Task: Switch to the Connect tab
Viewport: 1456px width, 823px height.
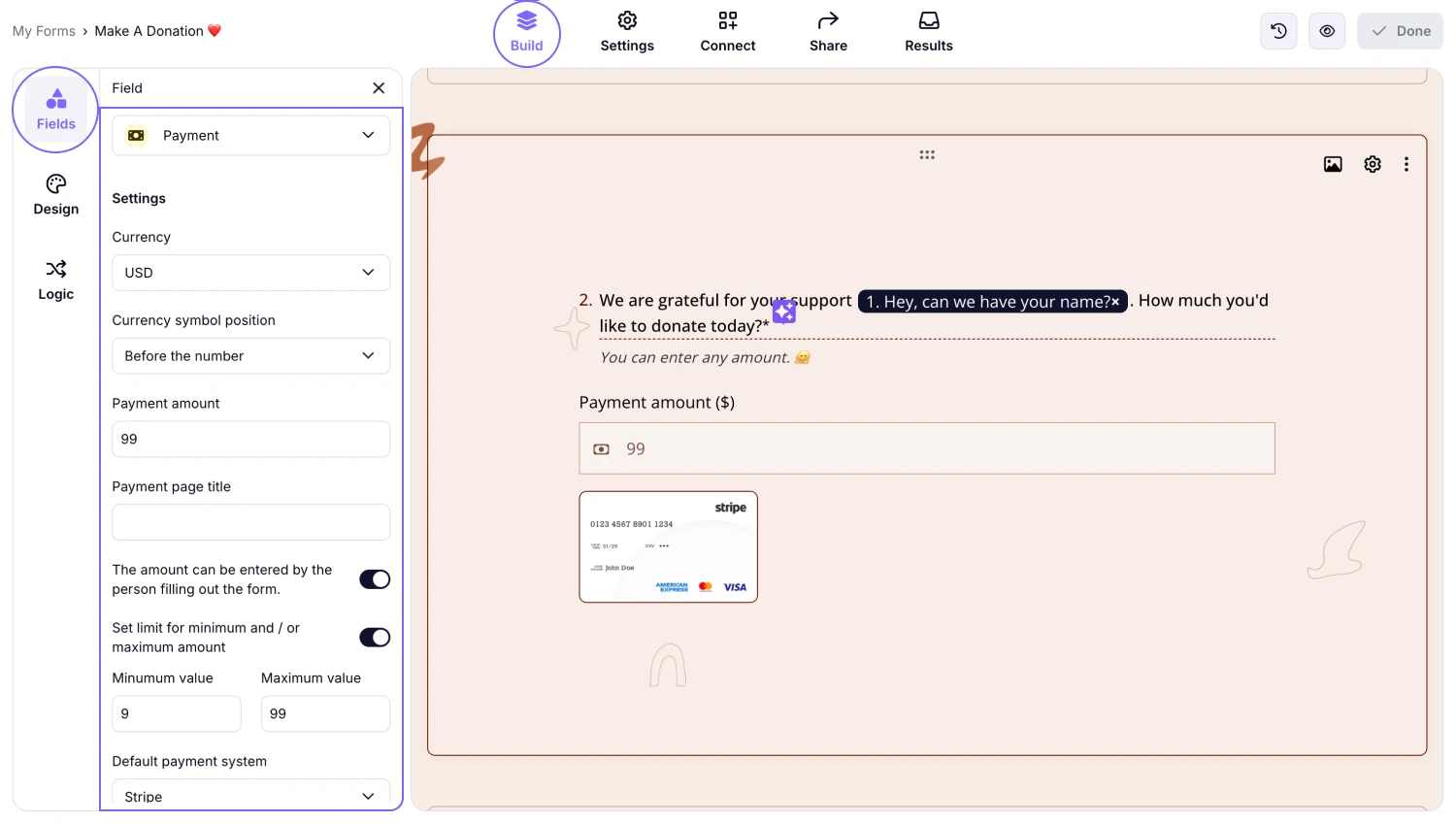Action: tap(727, 32)
